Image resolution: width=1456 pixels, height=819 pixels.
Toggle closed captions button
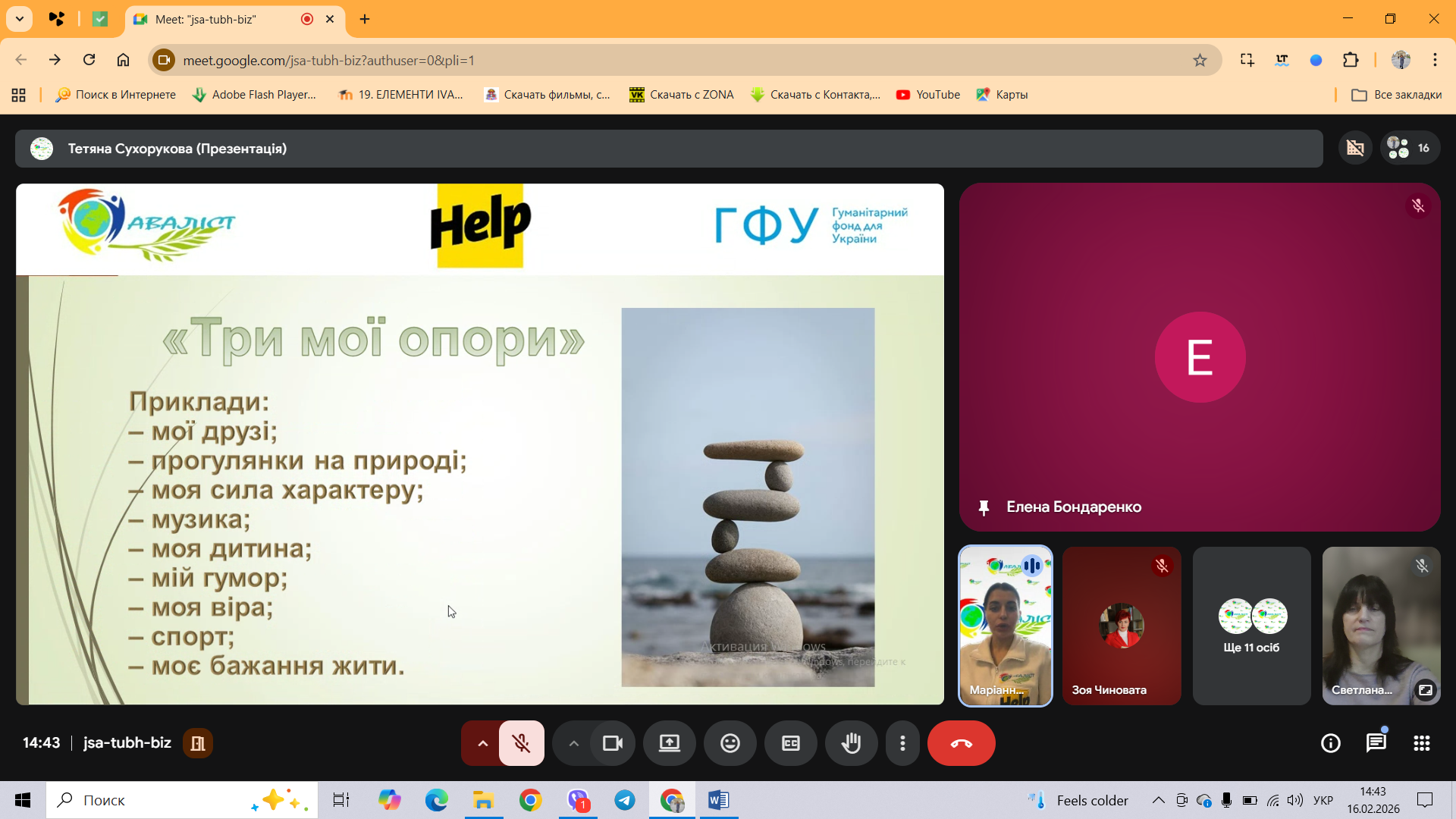tap(790, 743)
